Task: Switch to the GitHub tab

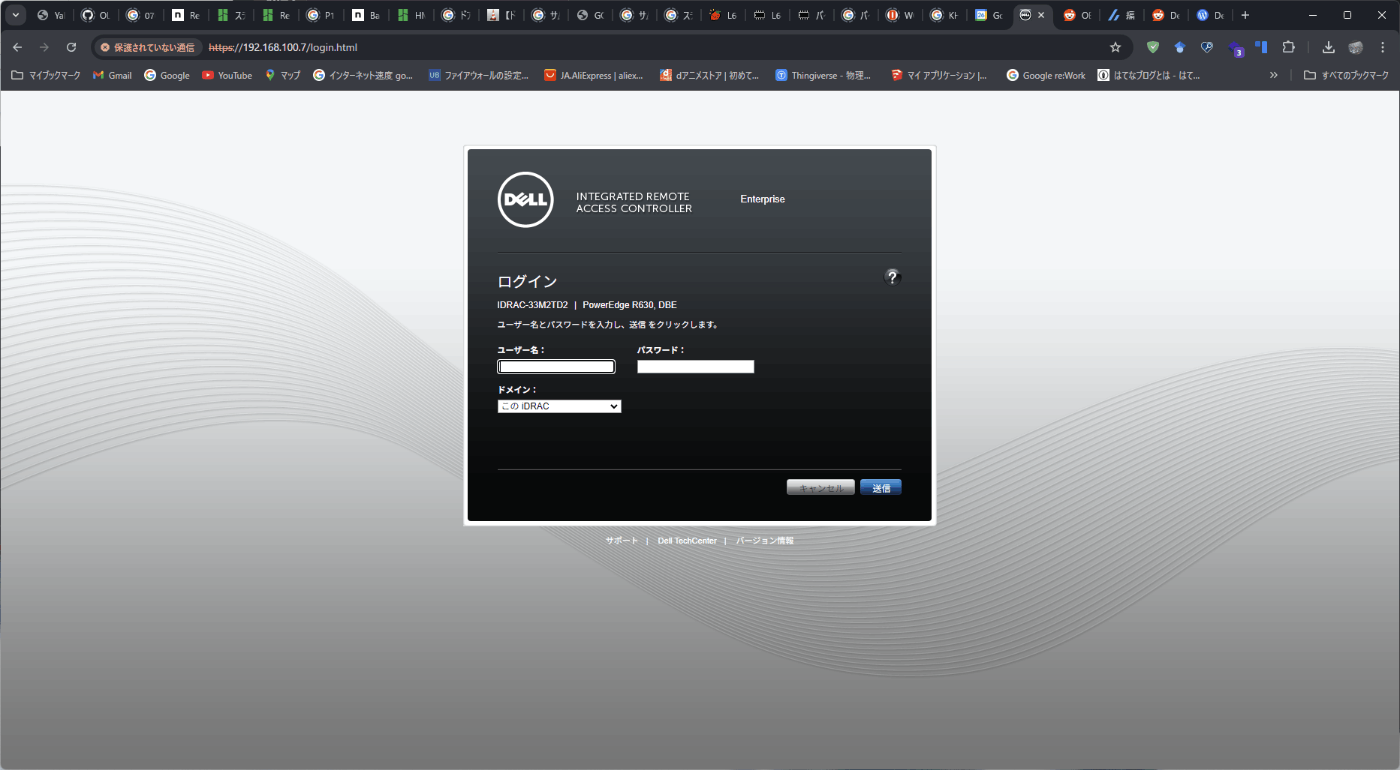Action: pos(95,15)
